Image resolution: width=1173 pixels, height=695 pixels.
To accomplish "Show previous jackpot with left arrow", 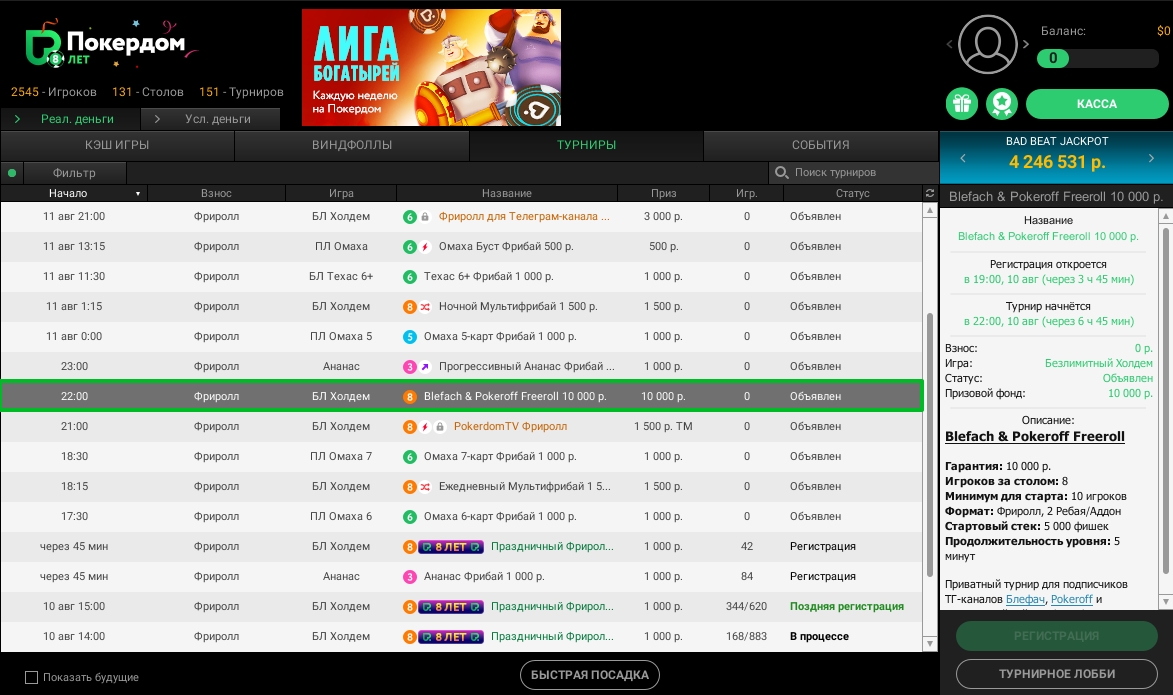I will coord(963,159).
